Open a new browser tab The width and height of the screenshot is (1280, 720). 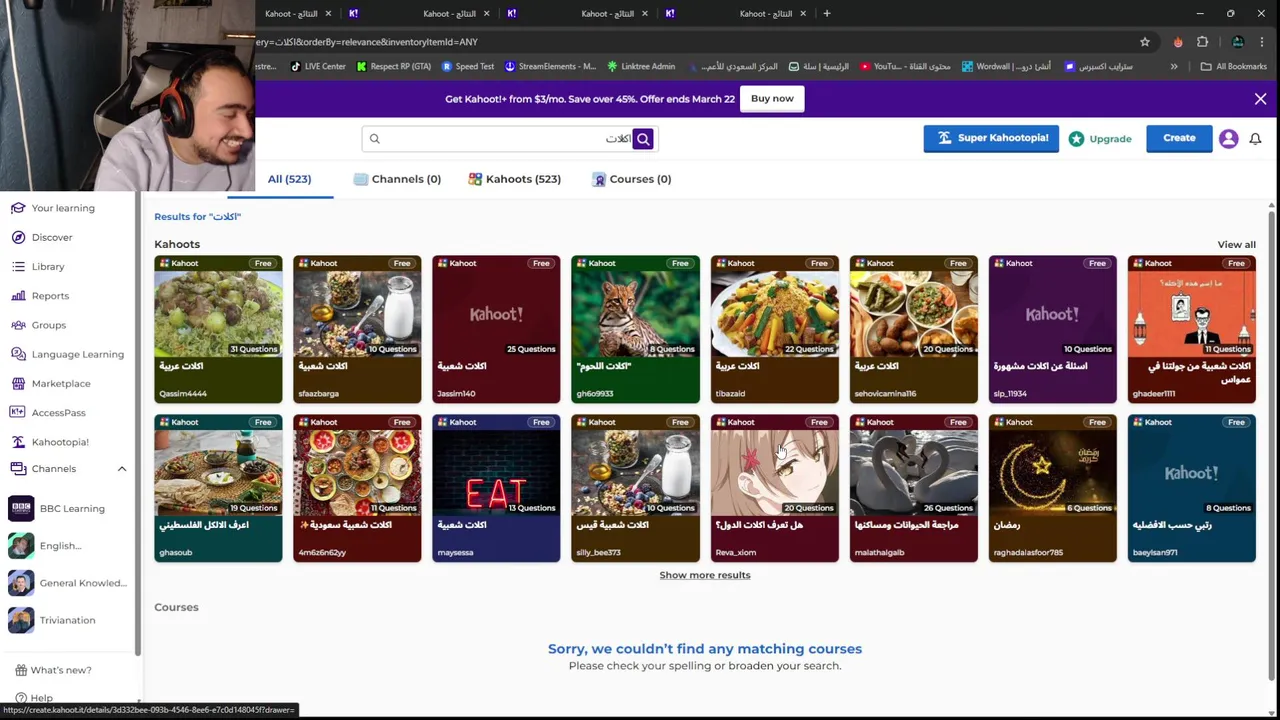tap(827, 14)
